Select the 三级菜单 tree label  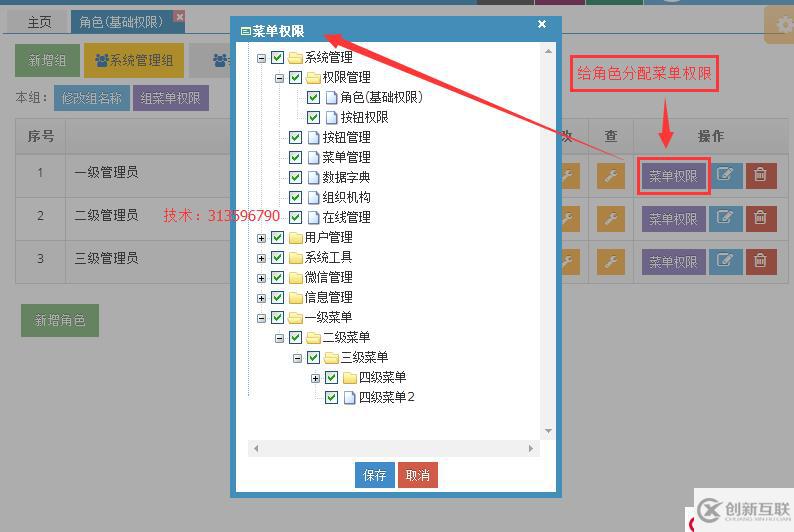click(364, 358)
